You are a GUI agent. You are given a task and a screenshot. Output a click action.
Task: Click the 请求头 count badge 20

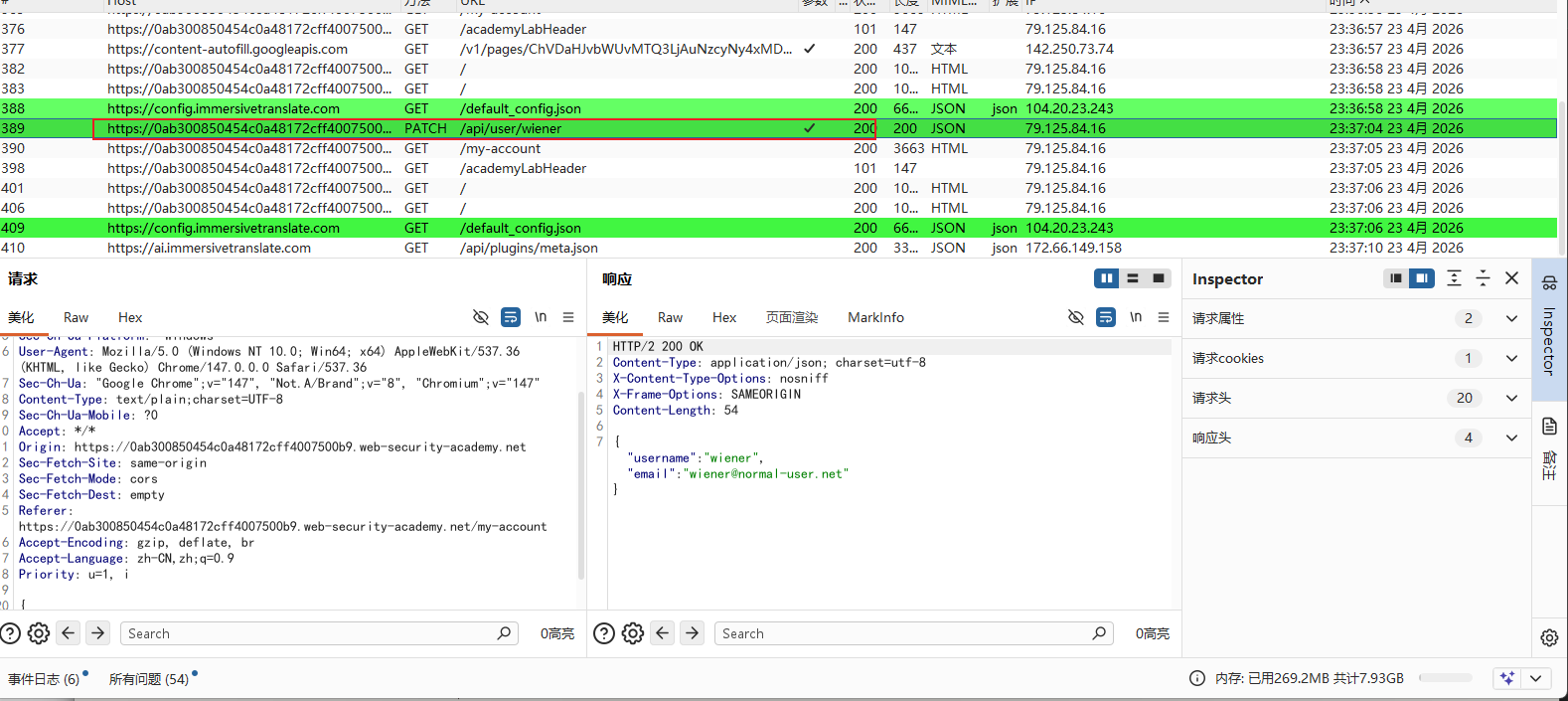[1465, 398]
